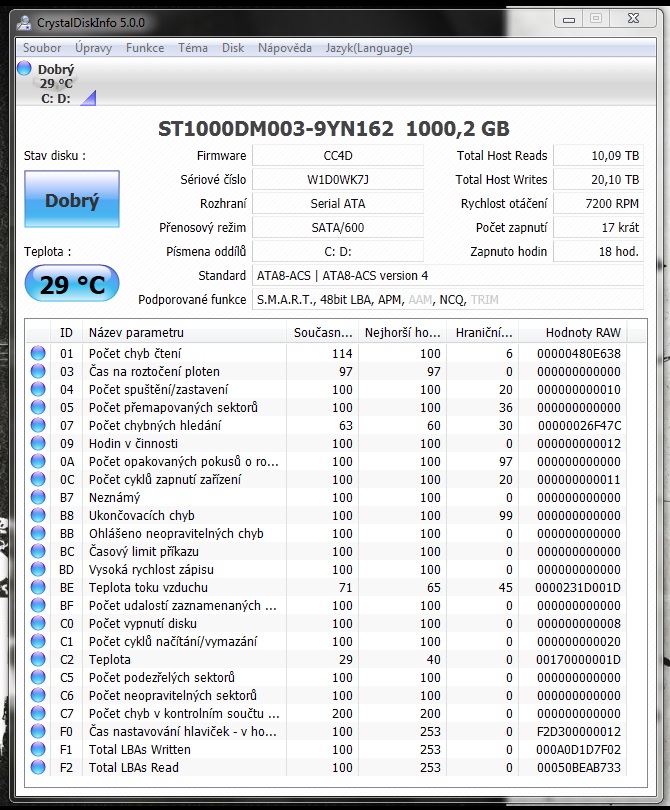This screenshot has height=810, width=670.
Task: Click the status orb for 04 Počet spuštění/zastavení
Action: pyautogui.click(x=38, y=389)
